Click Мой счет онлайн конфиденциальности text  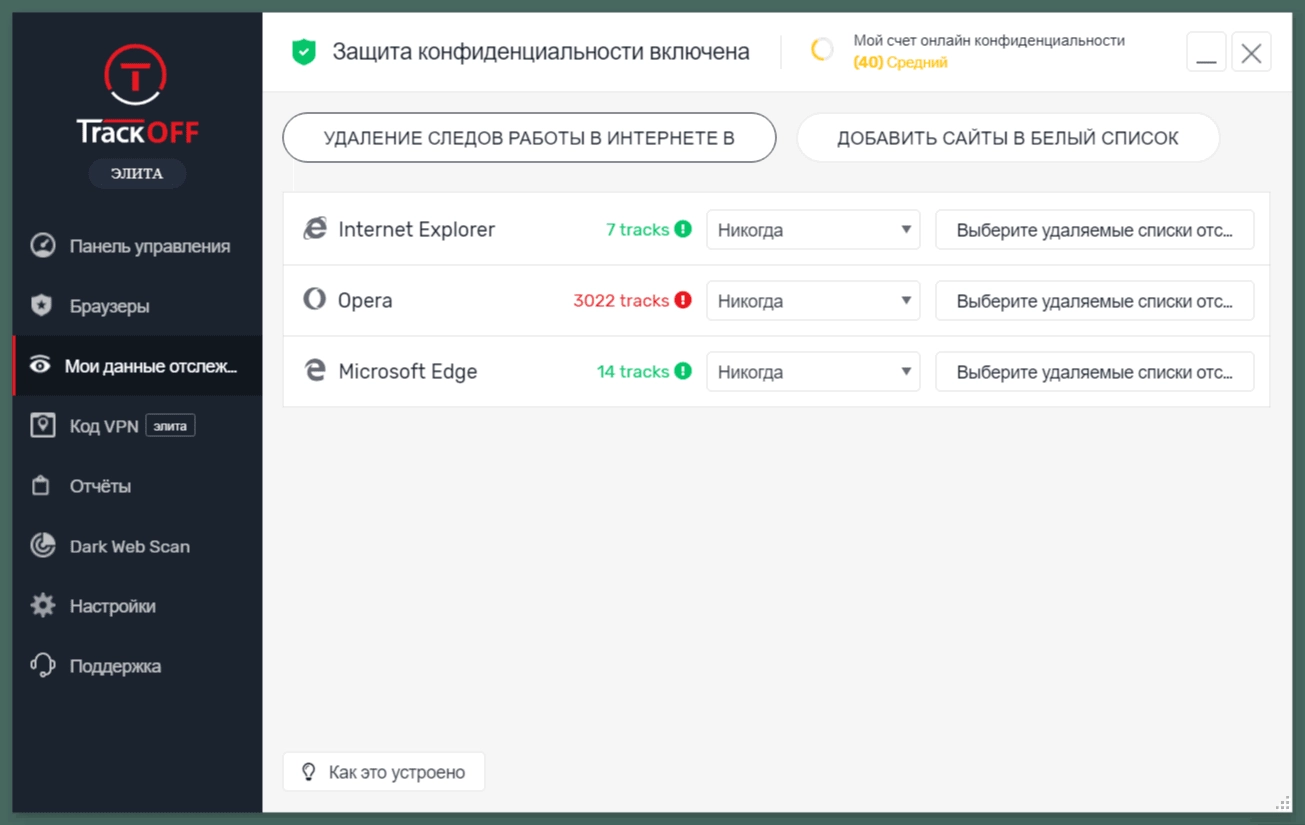click(x=989, y=40)
